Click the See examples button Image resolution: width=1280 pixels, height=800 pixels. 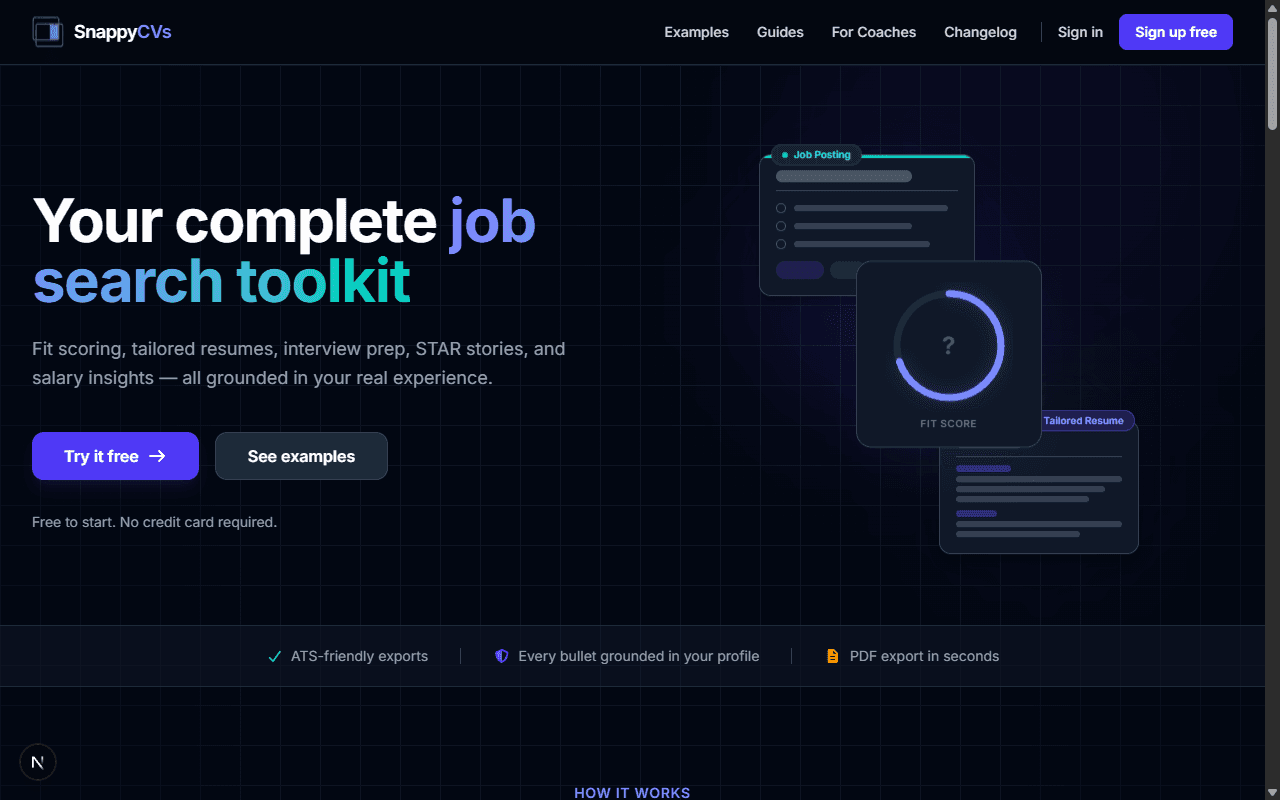(301, 456)
